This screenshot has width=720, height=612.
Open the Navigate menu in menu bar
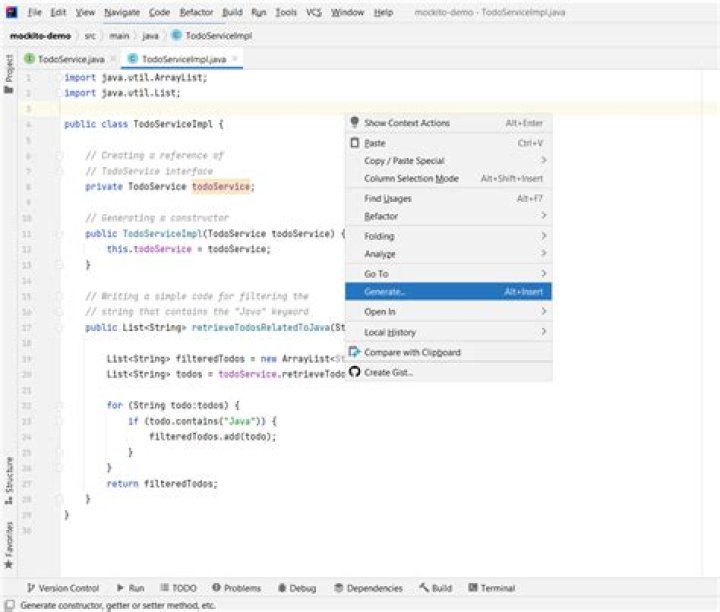click(124, 12)
